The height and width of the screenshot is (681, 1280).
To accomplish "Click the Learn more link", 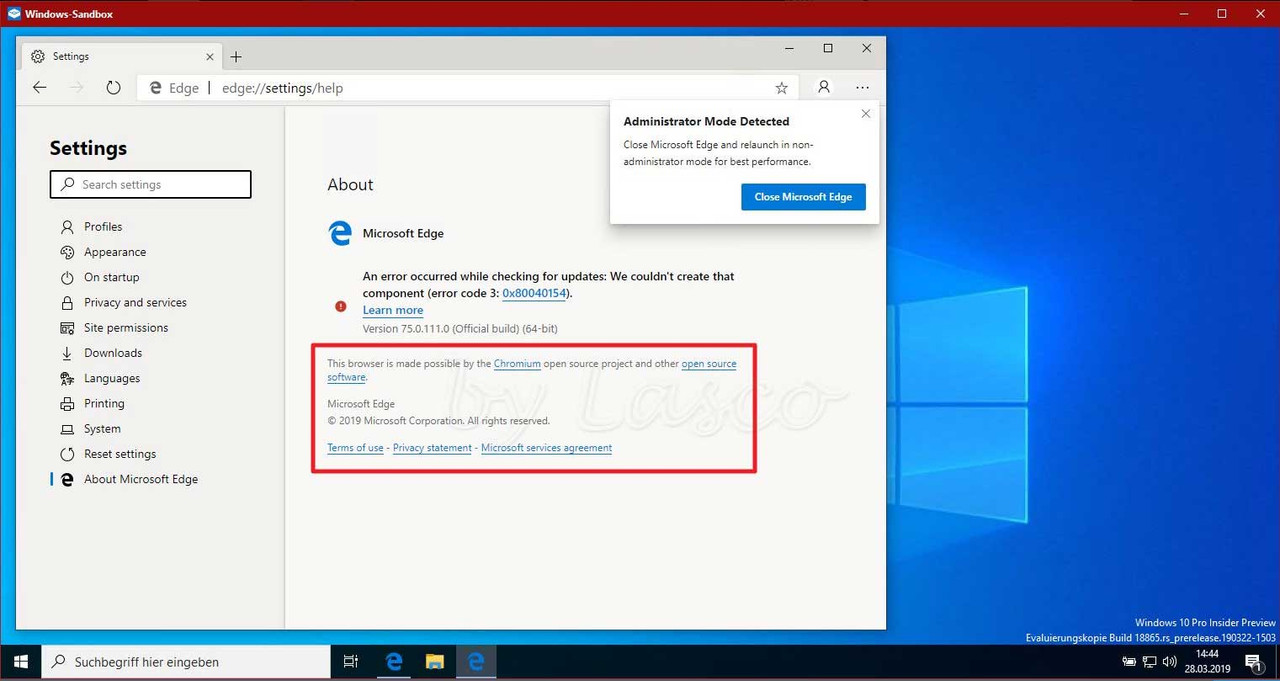I will coord(393,310).
